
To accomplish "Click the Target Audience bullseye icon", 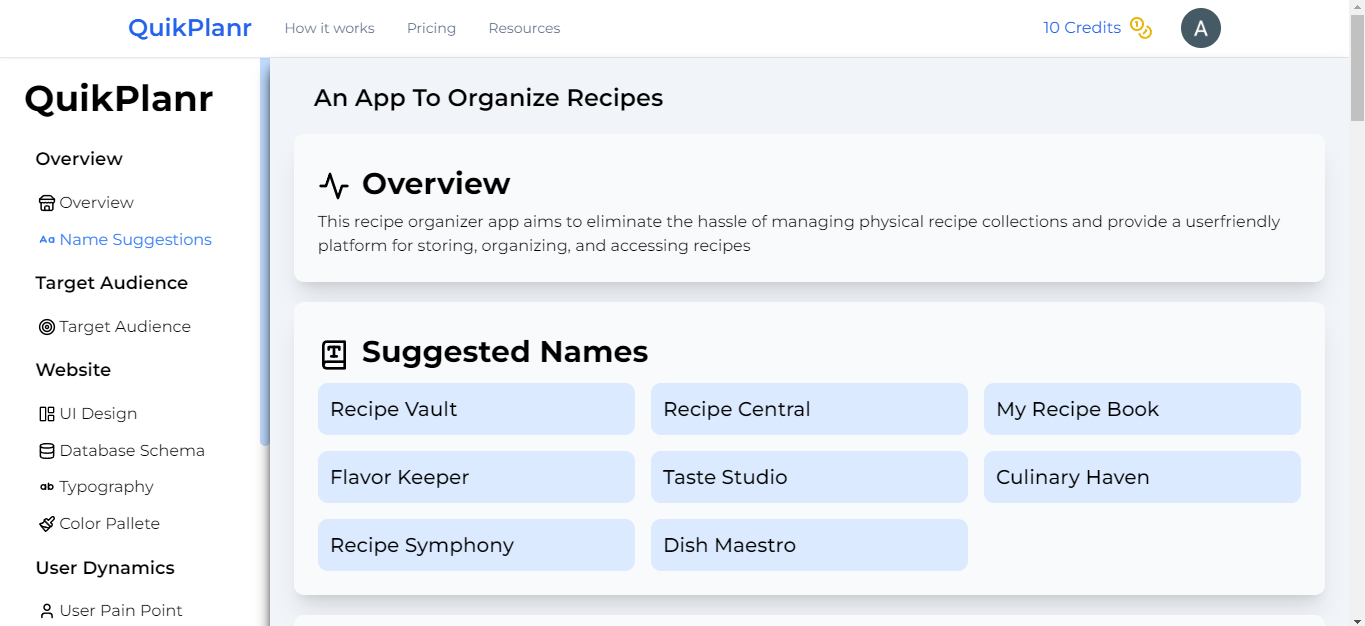I will click(x=47, y=327).
